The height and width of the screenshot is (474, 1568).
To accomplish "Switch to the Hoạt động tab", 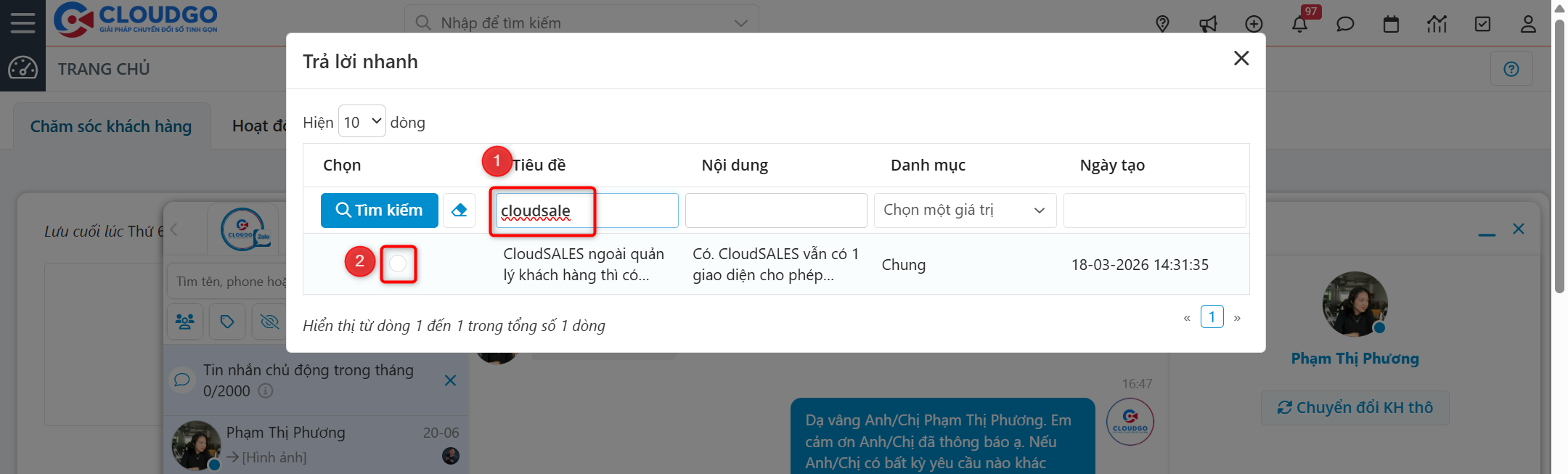I will click(260, 126).
